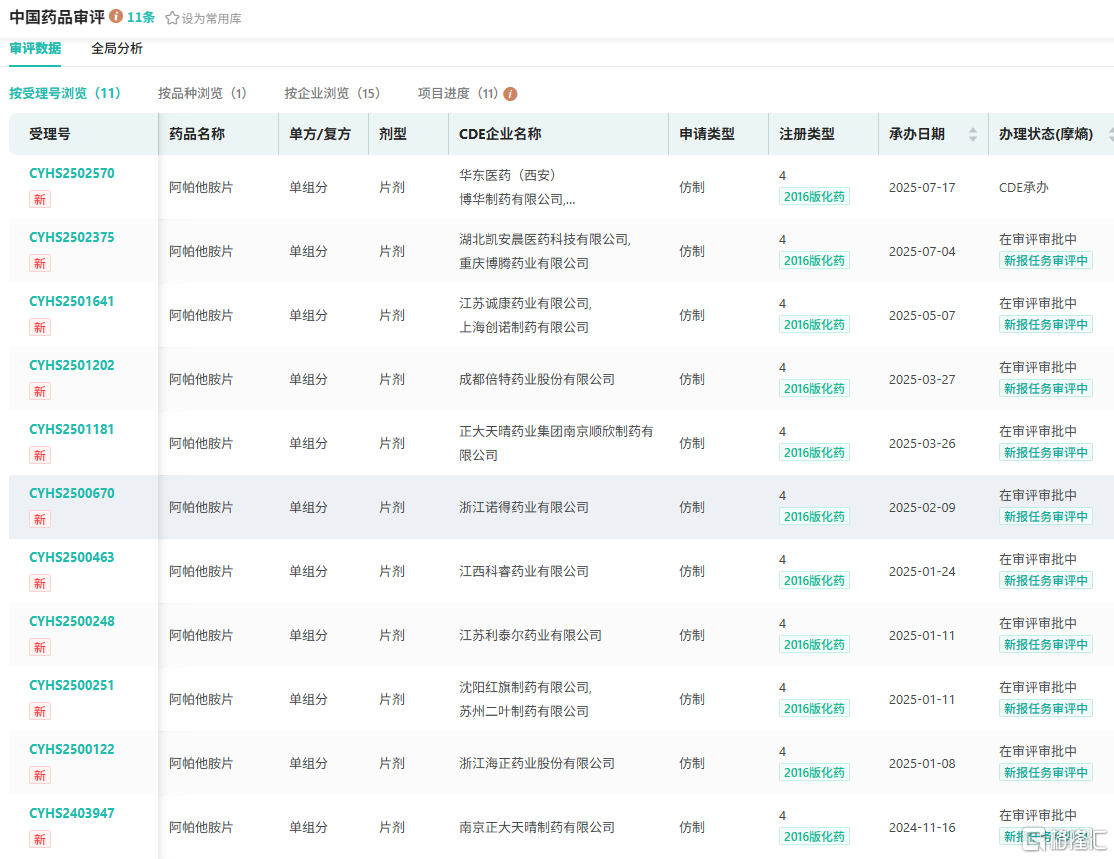Click date 2025-07-17
Viewport: 1114px width, 859px height.
click(x=922, y=188)
